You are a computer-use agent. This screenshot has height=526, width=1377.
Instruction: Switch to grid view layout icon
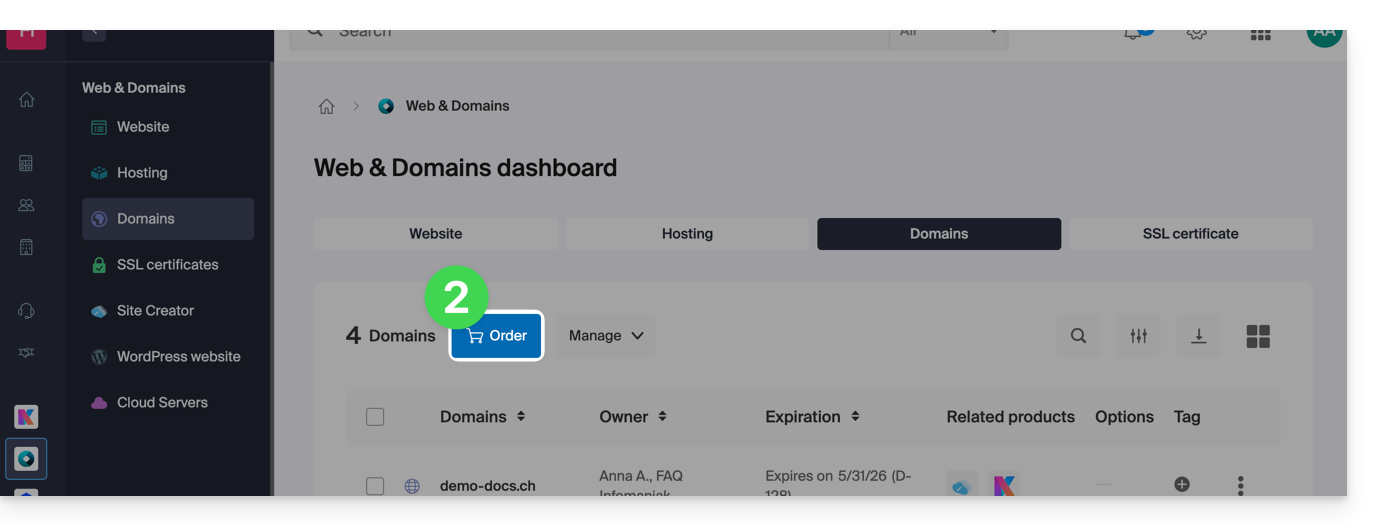(x=1258, y=336)
